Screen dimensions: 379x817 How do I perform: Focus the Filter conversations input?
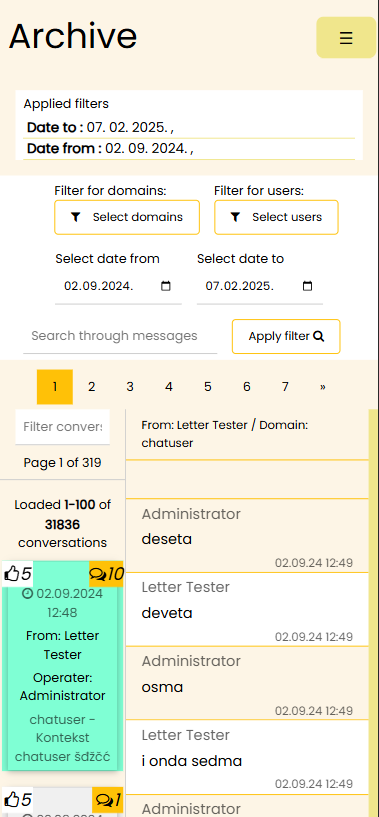63,427
